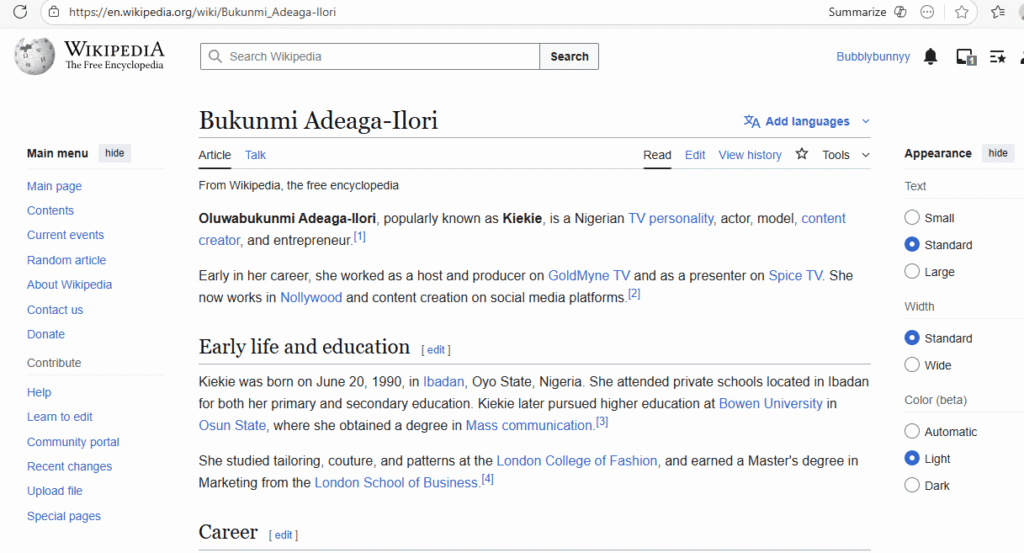Open the browser favorites list icon
The height and width of the screenshot is (553, 1024).
coord(997,12)
